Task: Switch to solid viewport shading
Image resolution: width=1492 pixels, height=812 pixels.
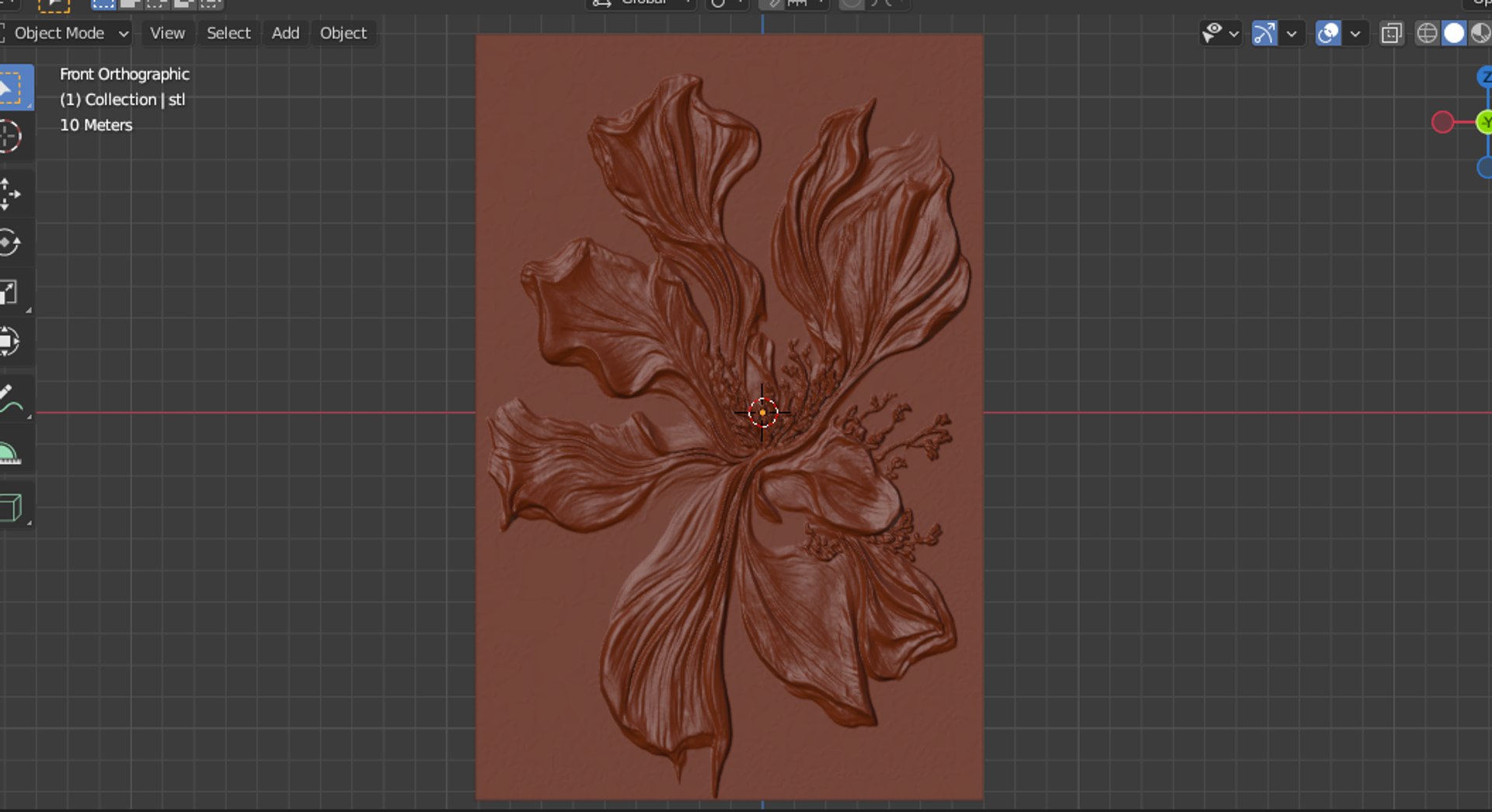Action: tap(1453, 33)
